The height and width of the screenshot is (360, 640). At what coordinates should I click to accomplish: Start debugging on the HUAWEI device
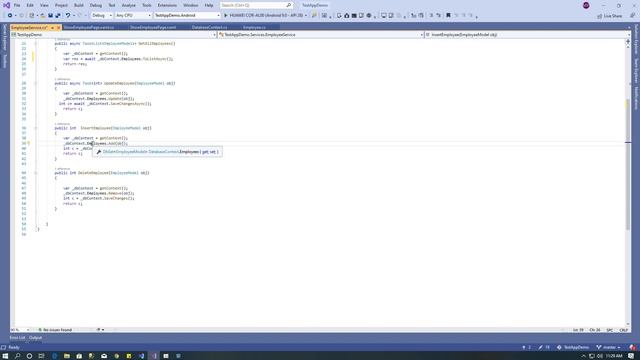click(x=263, y=16)
